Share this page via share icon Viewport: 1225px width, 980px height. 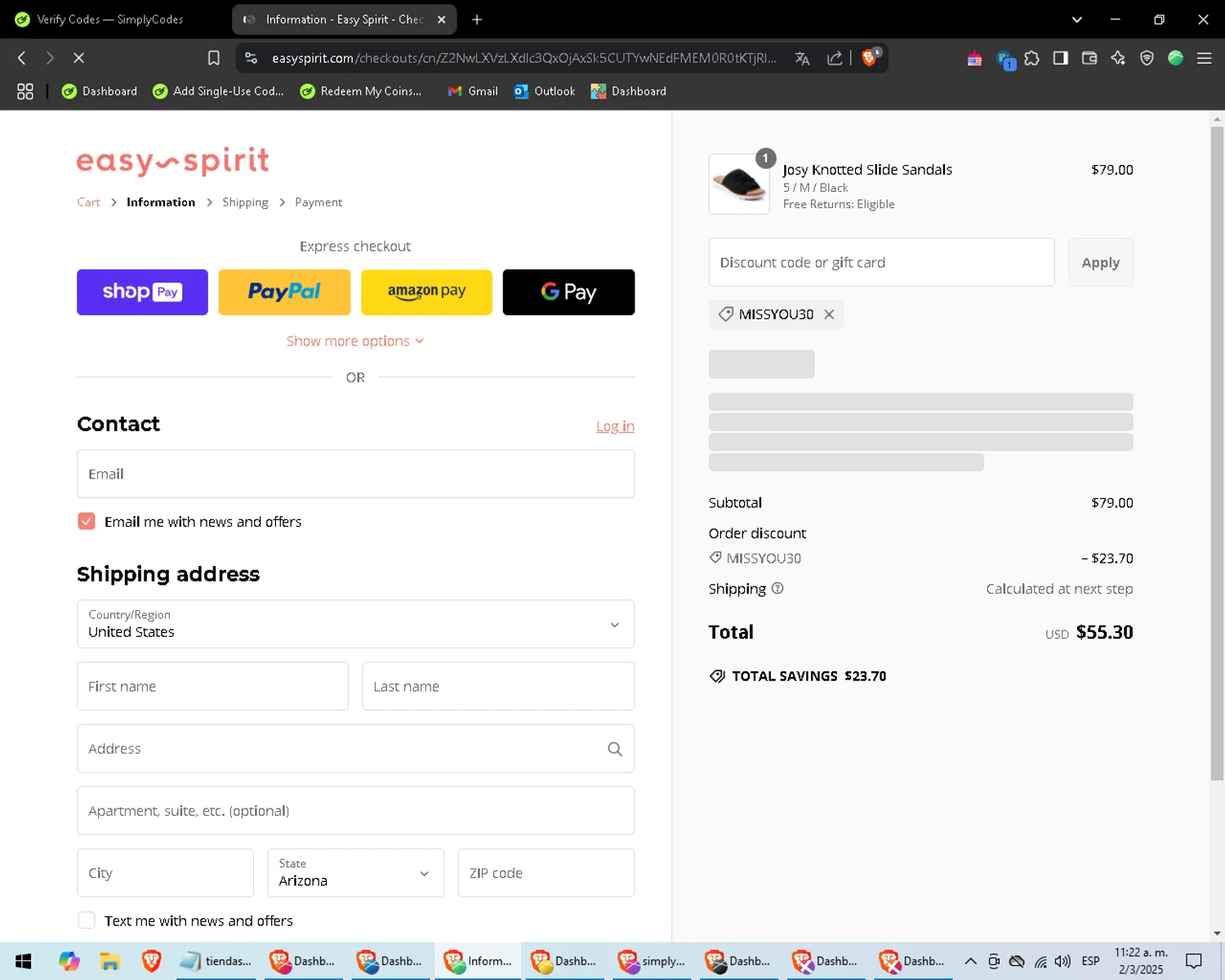point(835,58)
